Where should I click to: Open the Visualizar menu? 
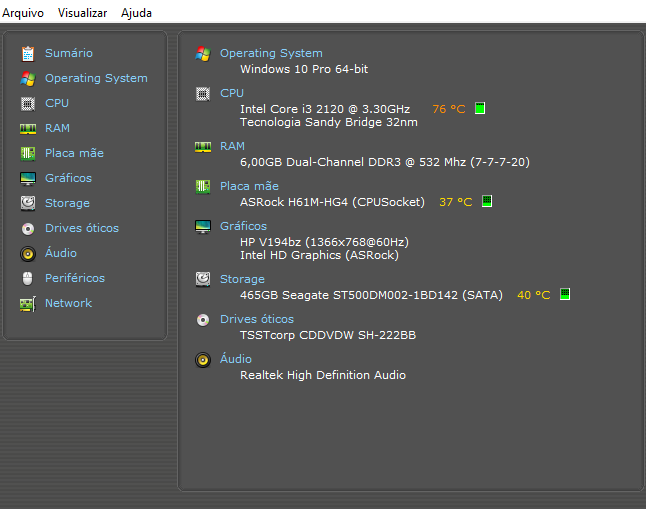(x=82, y=13)
